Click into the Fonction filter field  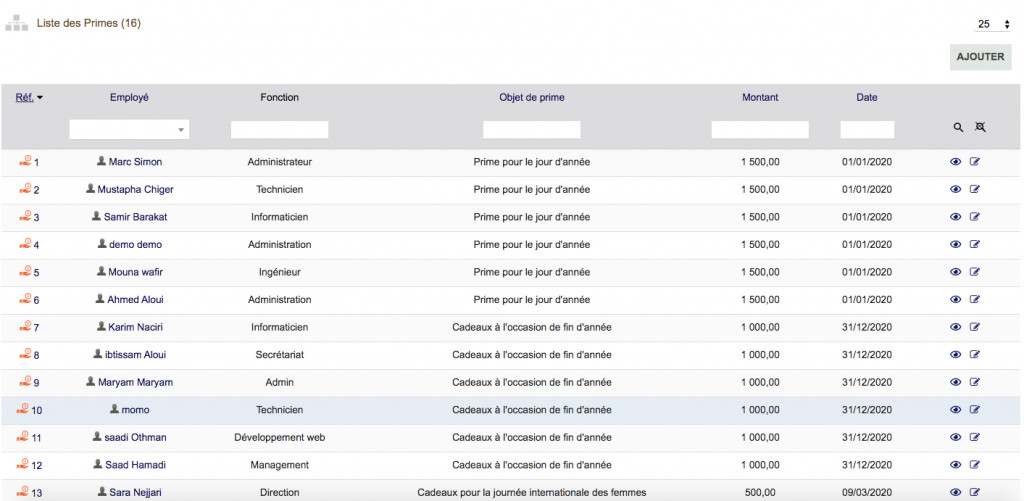[279, 129]
